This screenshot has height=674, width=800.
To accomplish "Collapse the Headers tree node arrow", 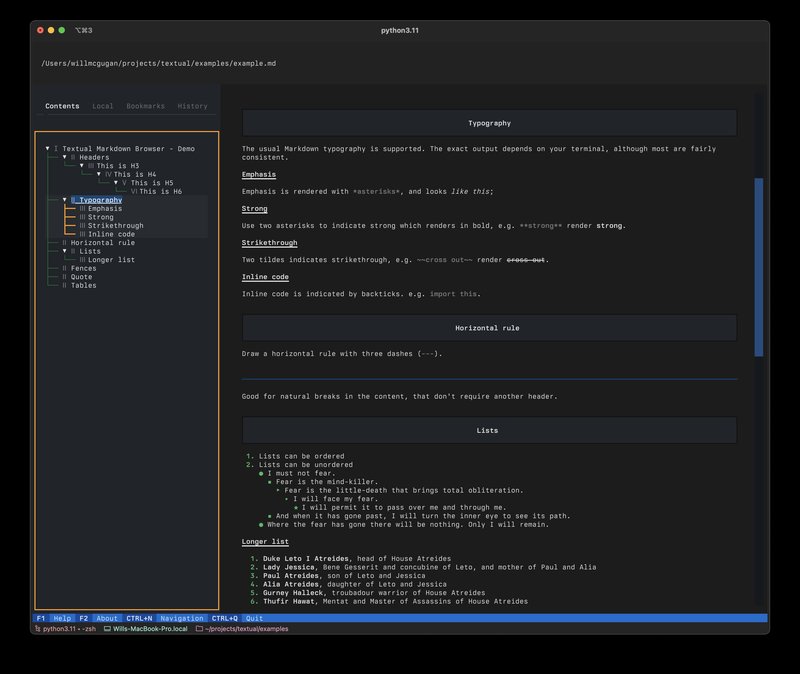I will tap(64, 157).
